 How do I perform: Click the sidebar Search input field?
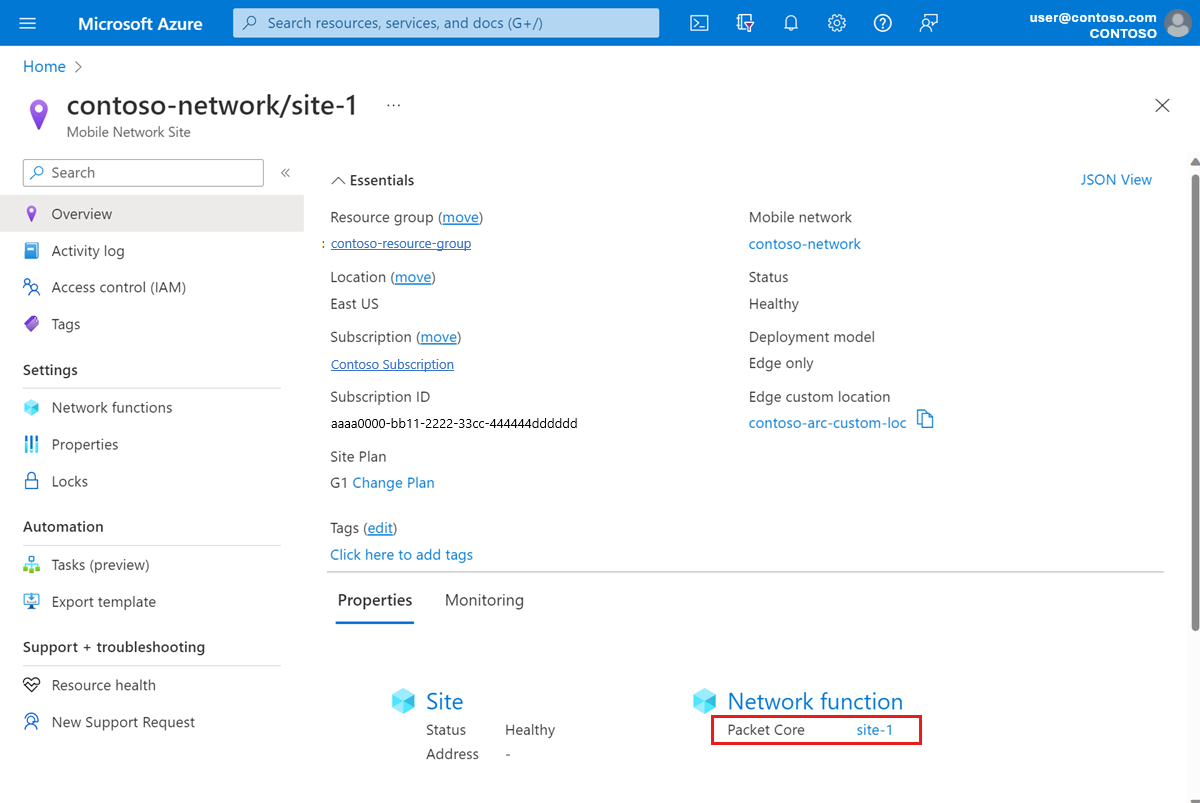(x=142, y=172)
